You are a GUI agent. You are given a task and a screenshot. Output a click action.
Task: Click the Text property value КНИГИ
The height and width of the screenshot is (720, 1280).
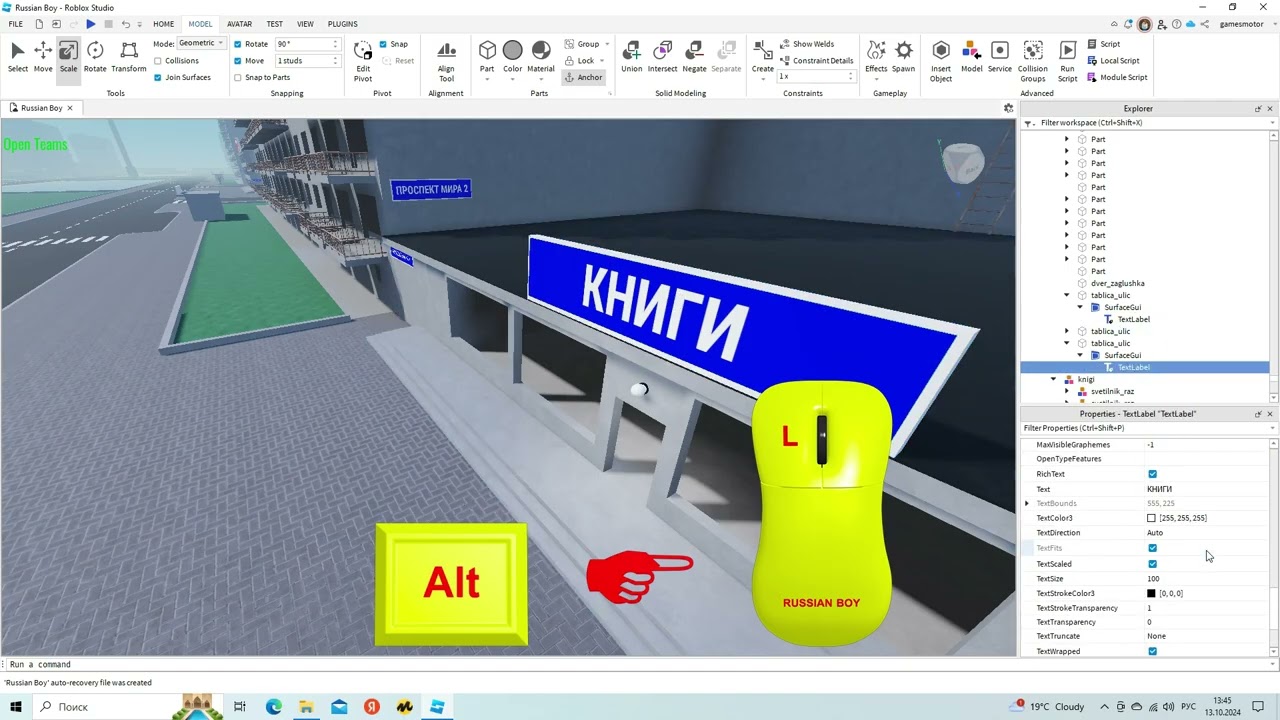click(x=1159, y=489)
